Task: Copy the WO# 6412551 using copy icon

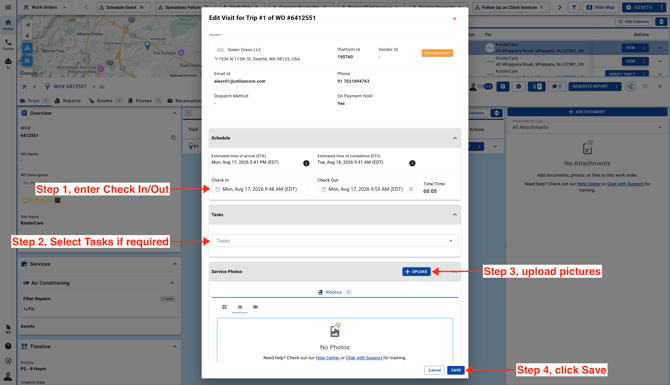Action: click(x=173, y=138)
